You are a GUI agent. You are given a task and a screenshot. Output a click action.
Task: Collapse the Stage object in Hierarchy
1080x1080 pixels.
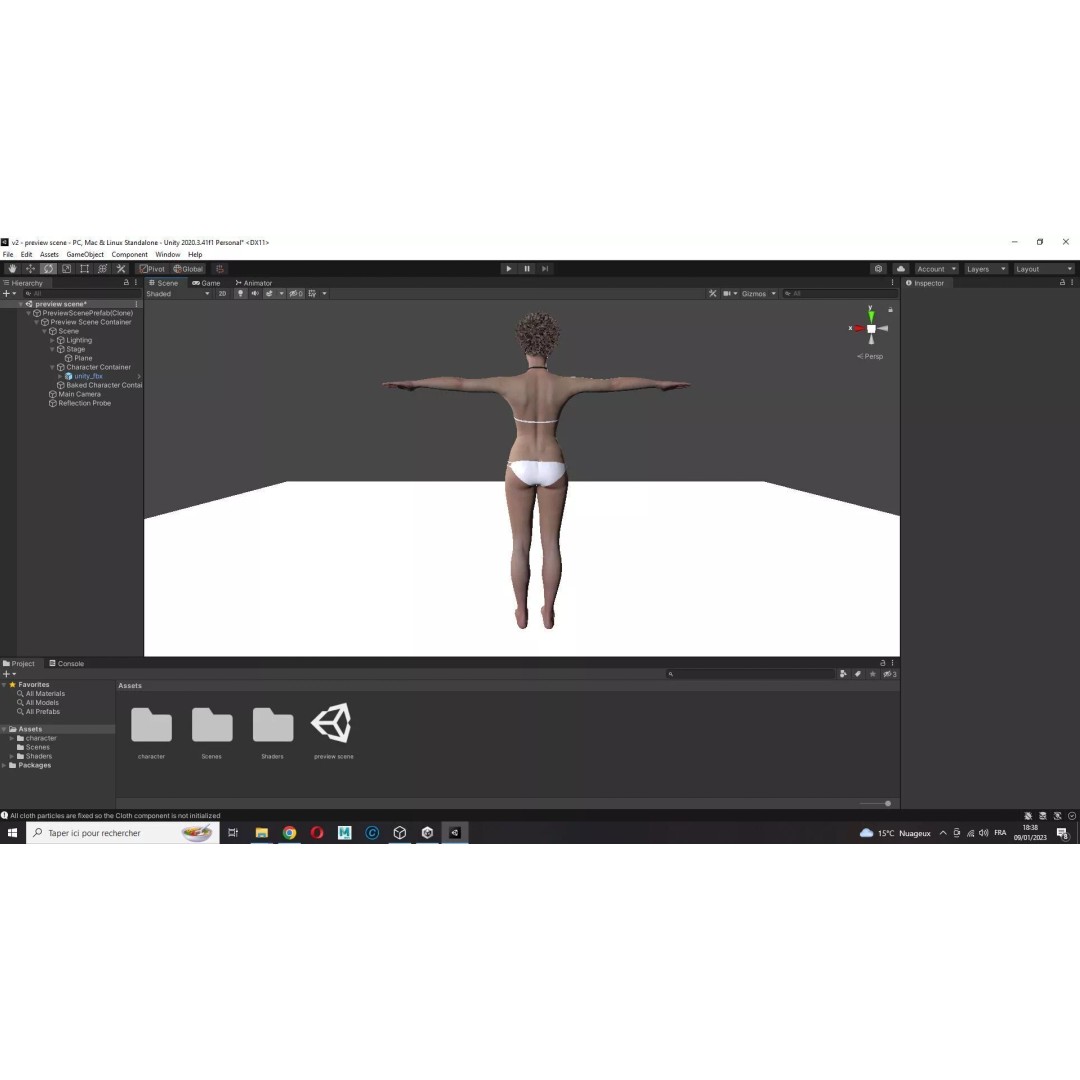click(x=52, y=349)
